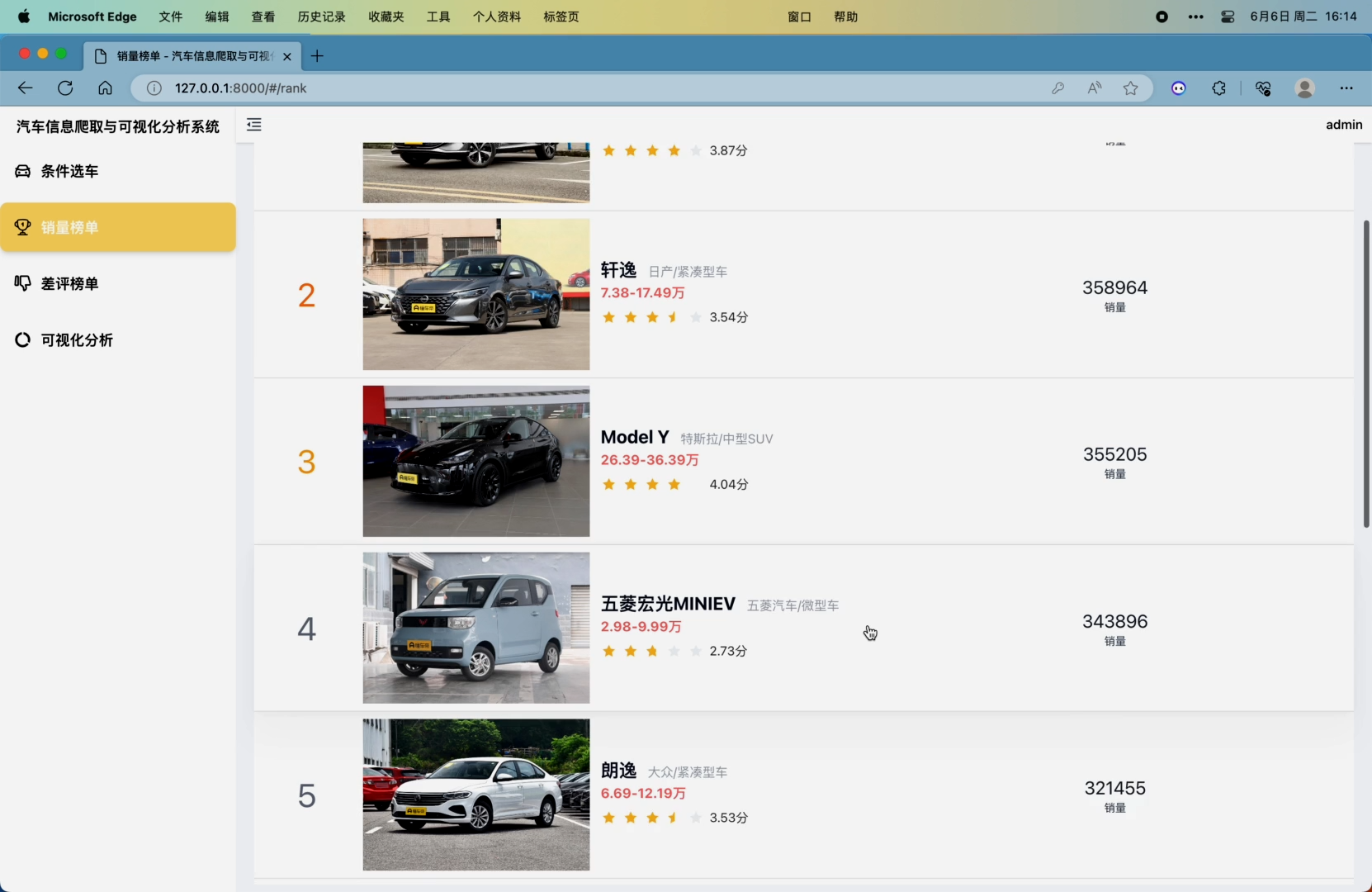Click the admin user label

point(1344,125)
